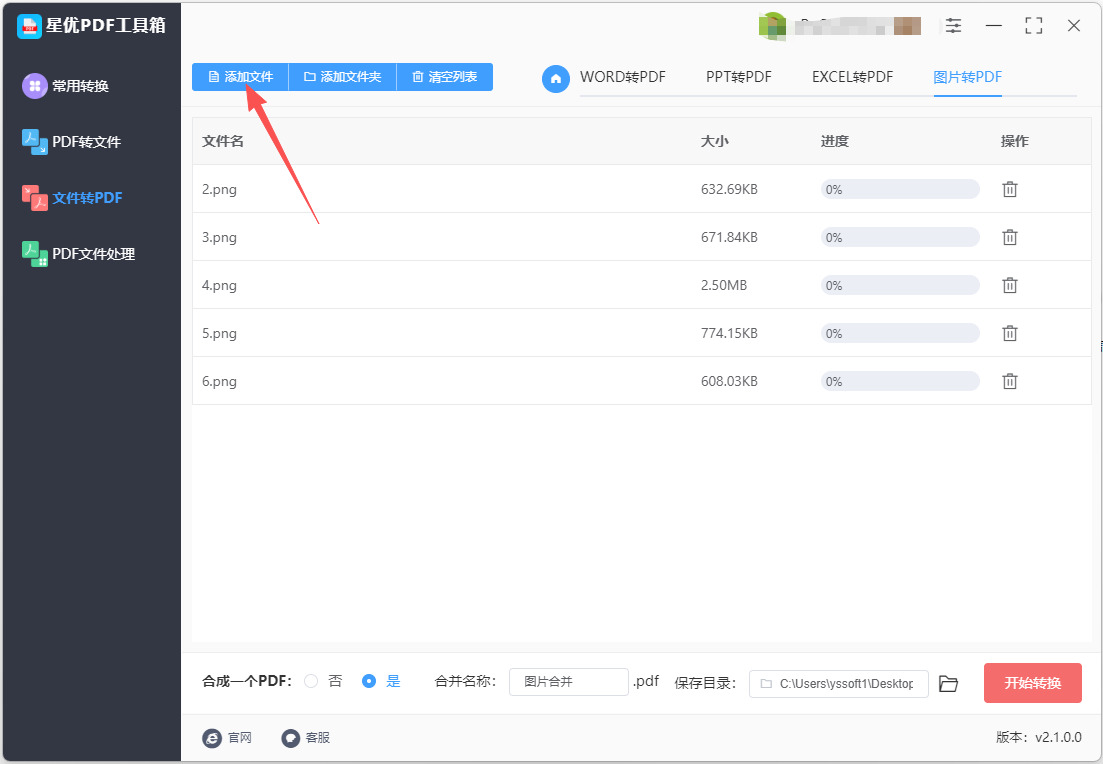Click the 6.png file name
Screen dimensions: 1103x764
(x=219, y=381)
